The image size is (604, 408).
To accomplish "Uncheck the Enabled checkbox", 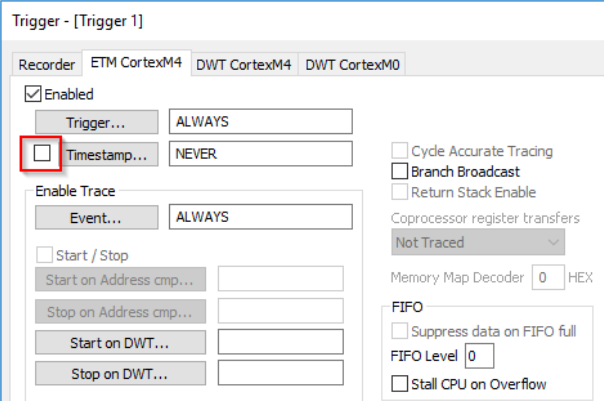I will tap(32, 95).
